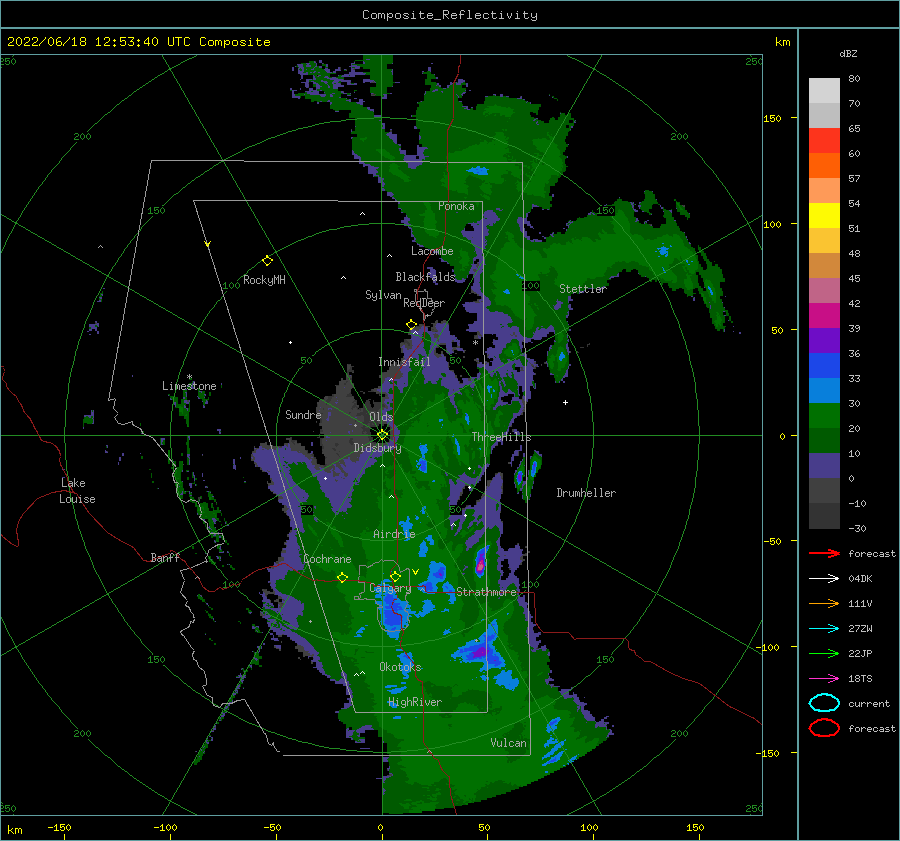Click the 27ZW legend label
The image size is (900, 841).
(860, 629)
